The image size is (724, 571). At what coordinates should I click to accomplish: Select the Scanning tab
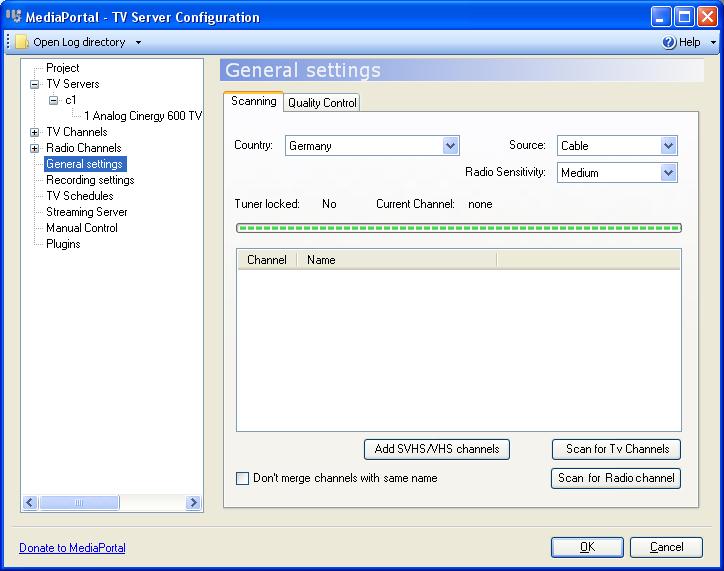253,101
